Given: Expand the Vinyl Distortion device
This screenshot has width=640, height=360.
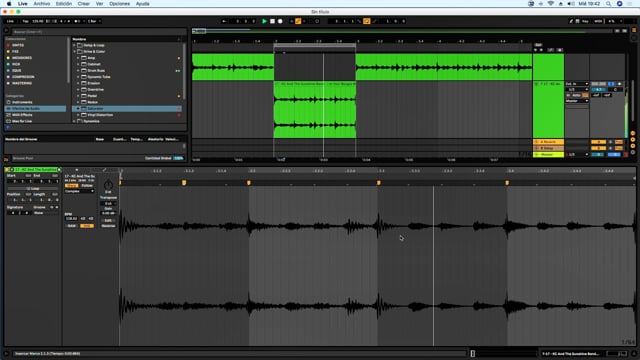Looking at the screenshot, I should click(x=78, y=115).
